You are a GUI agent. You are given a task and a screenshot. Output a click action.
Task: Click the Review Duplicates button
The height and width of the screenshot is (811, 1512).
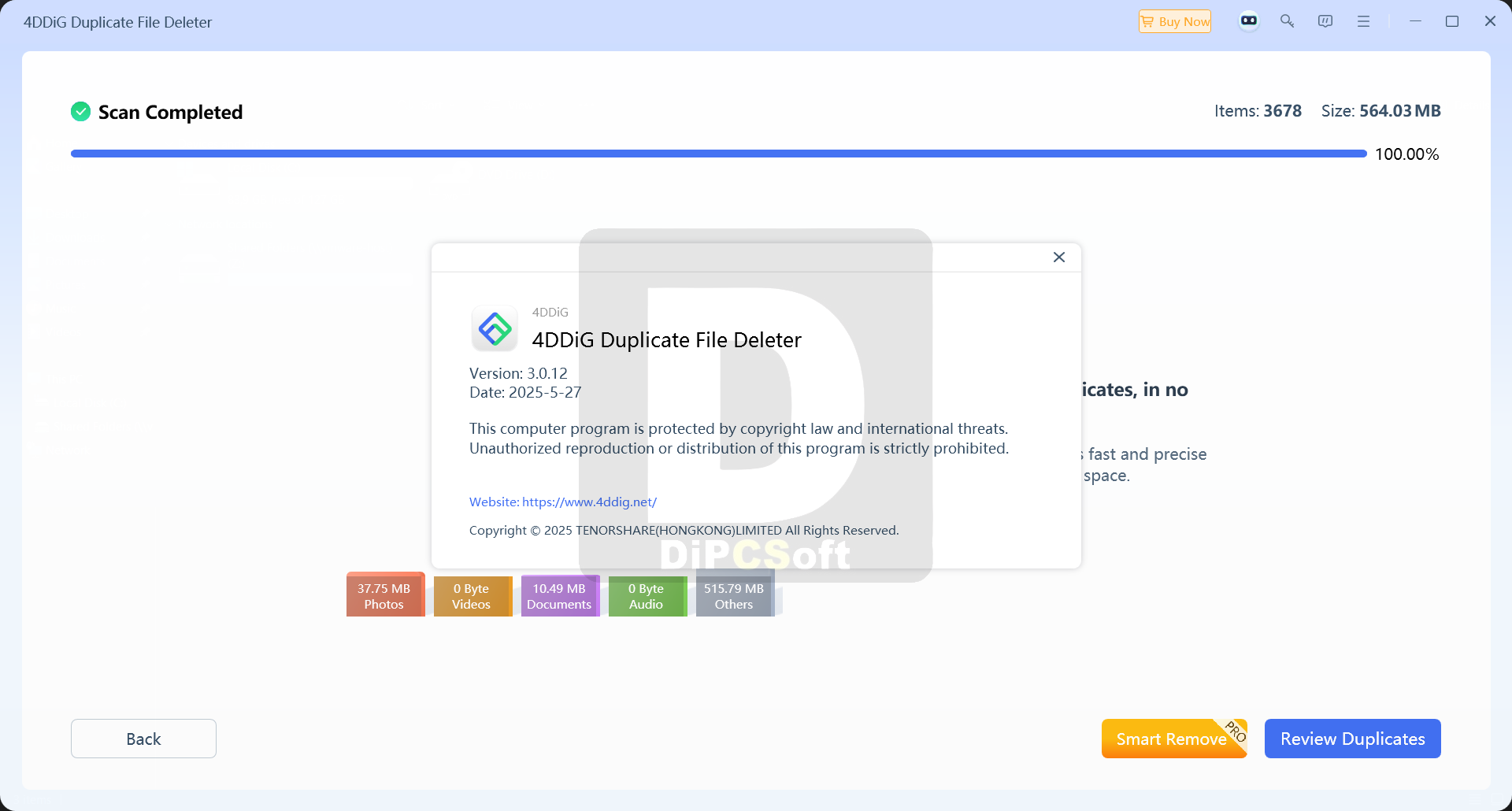click(1353, 739)
